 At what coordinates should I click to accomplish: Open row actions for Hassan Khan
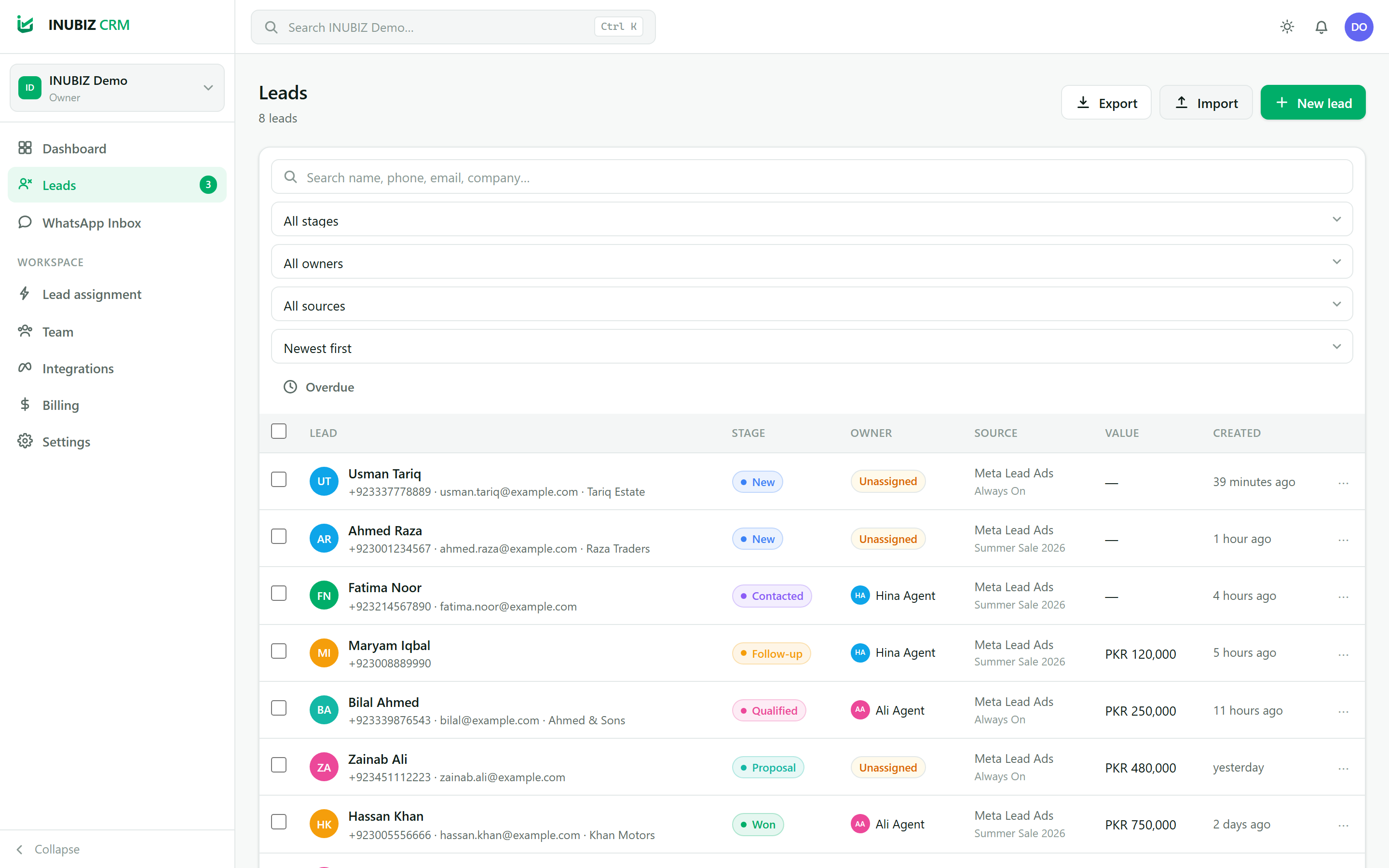(1343, 825)
